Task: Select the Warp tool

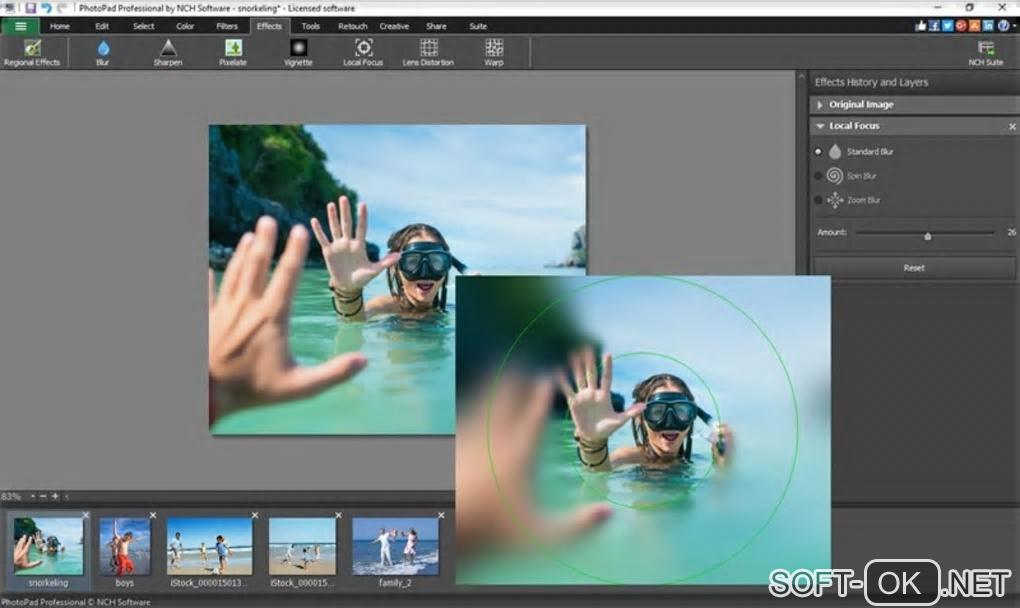Action: 494,53
